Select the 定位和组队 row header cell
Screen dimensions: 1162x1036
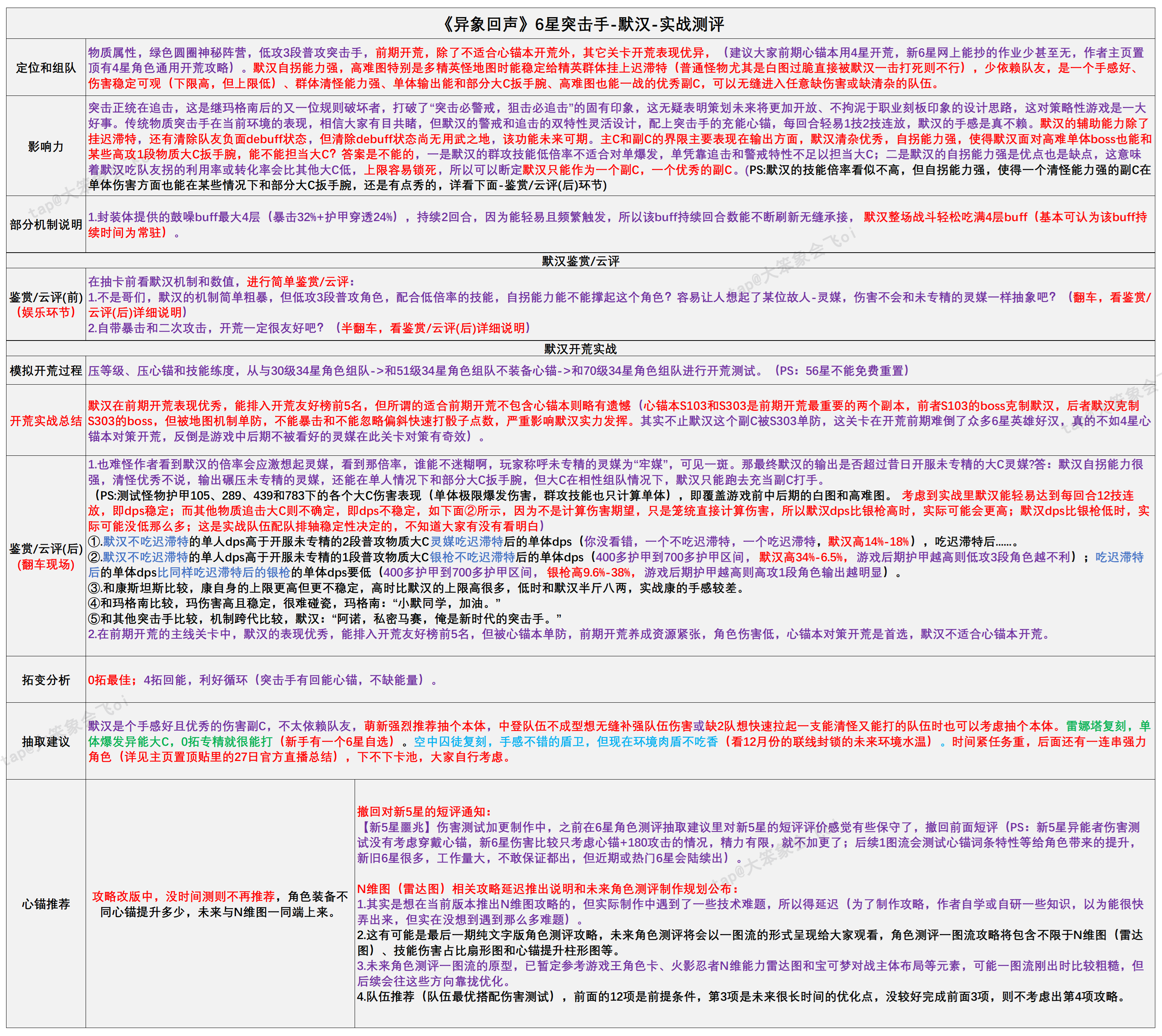[x=46, y=68]
